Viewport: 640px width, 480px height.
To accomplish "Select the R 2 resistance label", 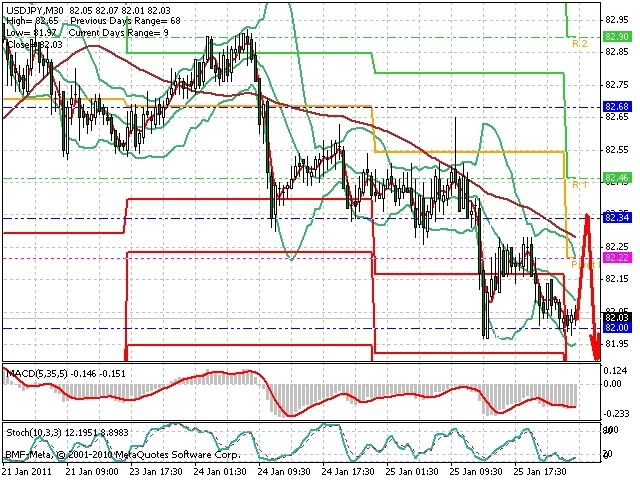I will (x=580, y=44).
